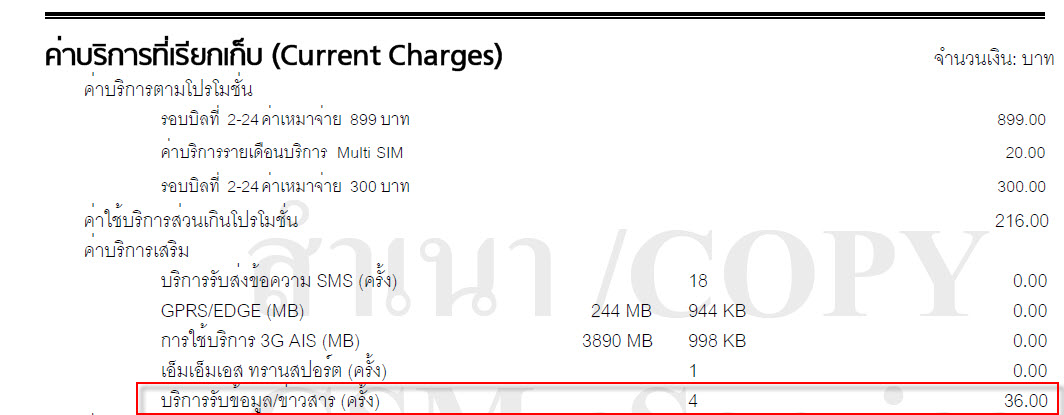Screen dimensions: 1064x415
Task: Click the currency unit label at top right
Action: point(994,58)
